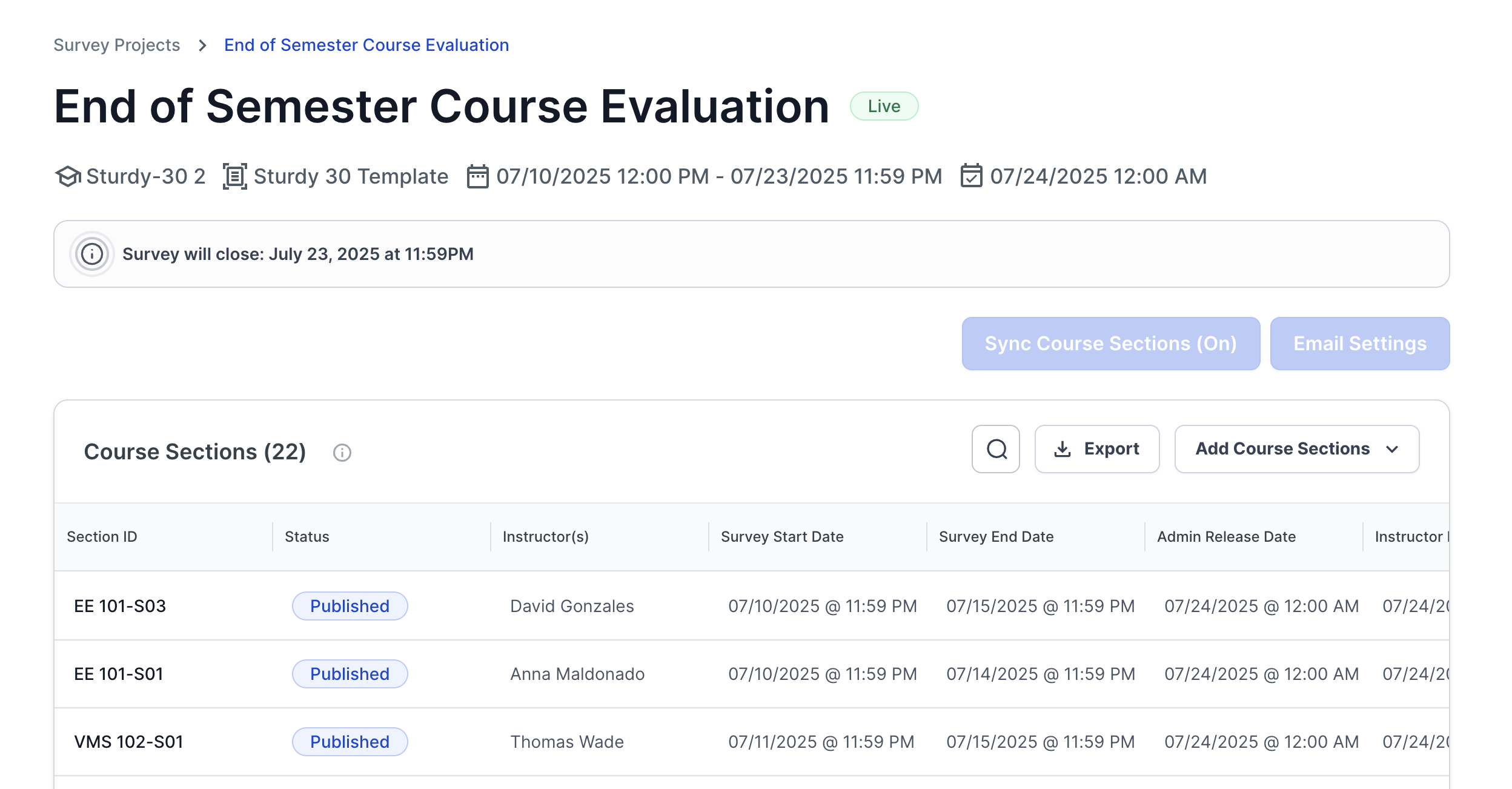This screenshot has height=789, width=1512.
Task: Click the Live status badge
Action: point(884,107)
